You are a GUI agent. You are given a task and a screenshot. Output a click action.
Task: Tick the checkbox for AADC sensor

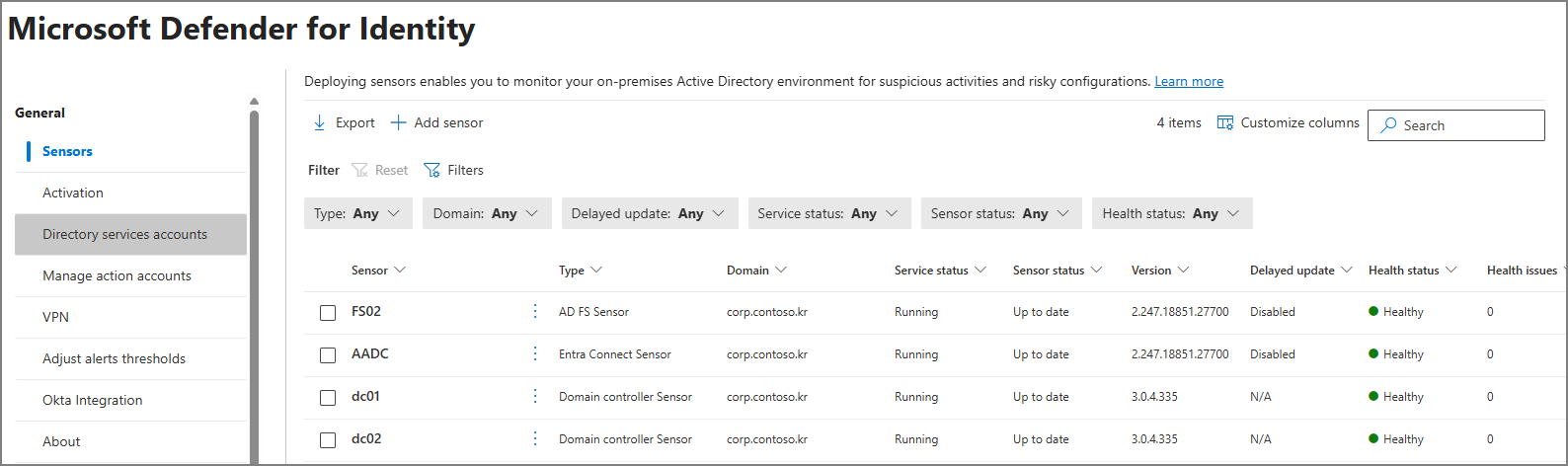328,355
